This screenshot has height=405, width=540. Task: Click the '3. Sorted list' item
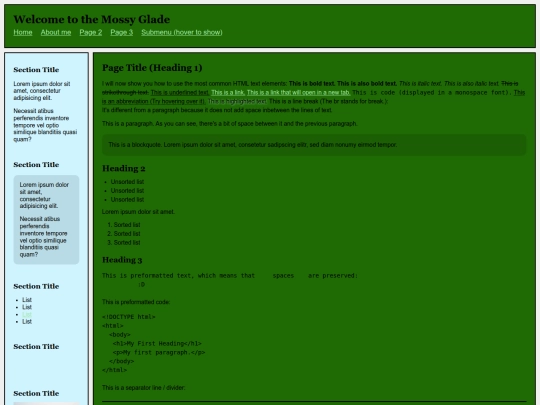(124, 243)
